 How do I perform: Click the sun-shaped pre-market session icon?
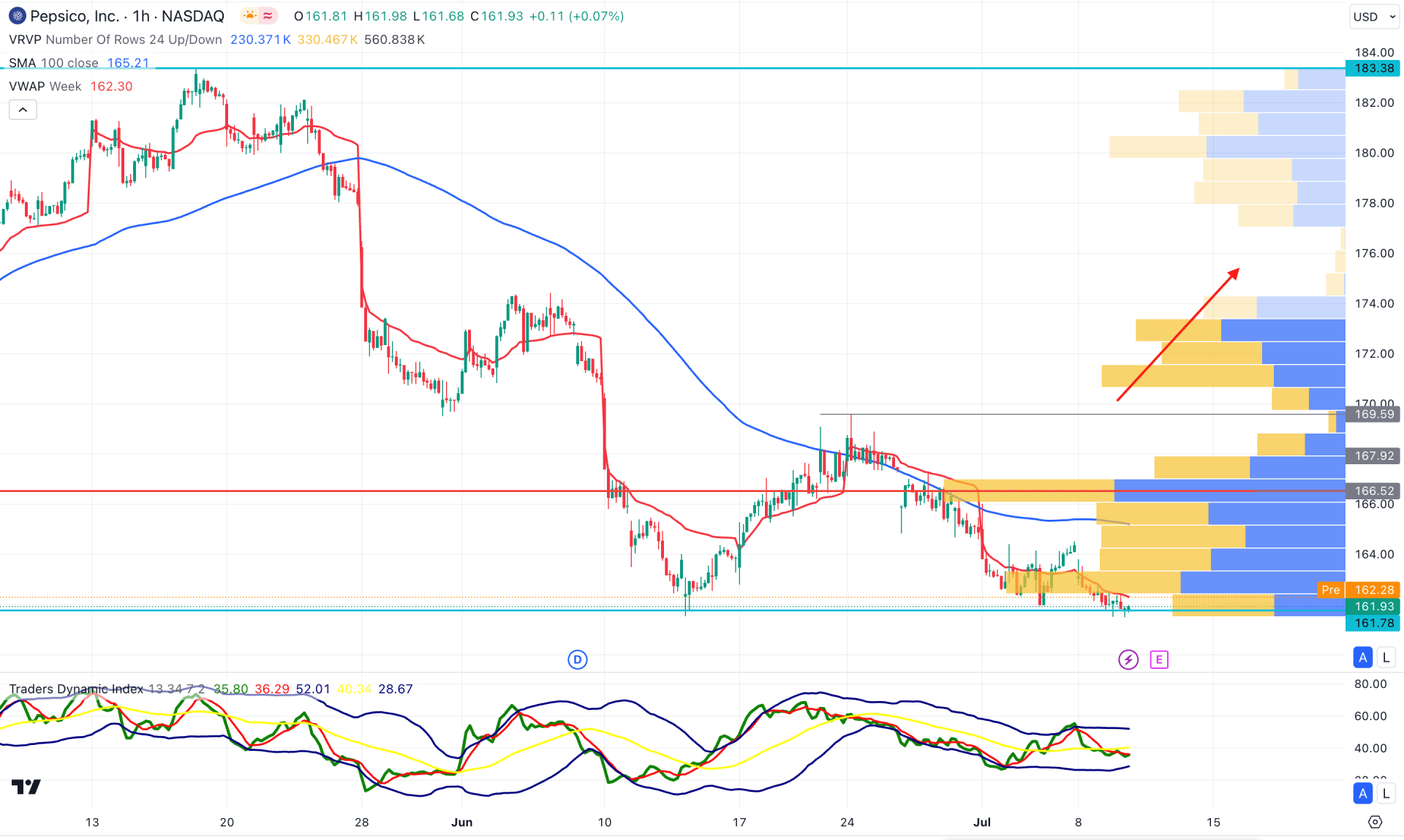coord(250,16)
